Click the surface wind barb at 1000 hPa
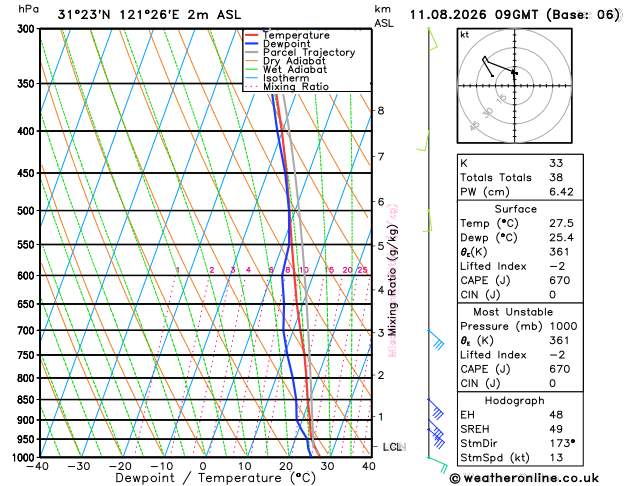Image resolution: width=629 pixels, height=486 pixels. 438,464
